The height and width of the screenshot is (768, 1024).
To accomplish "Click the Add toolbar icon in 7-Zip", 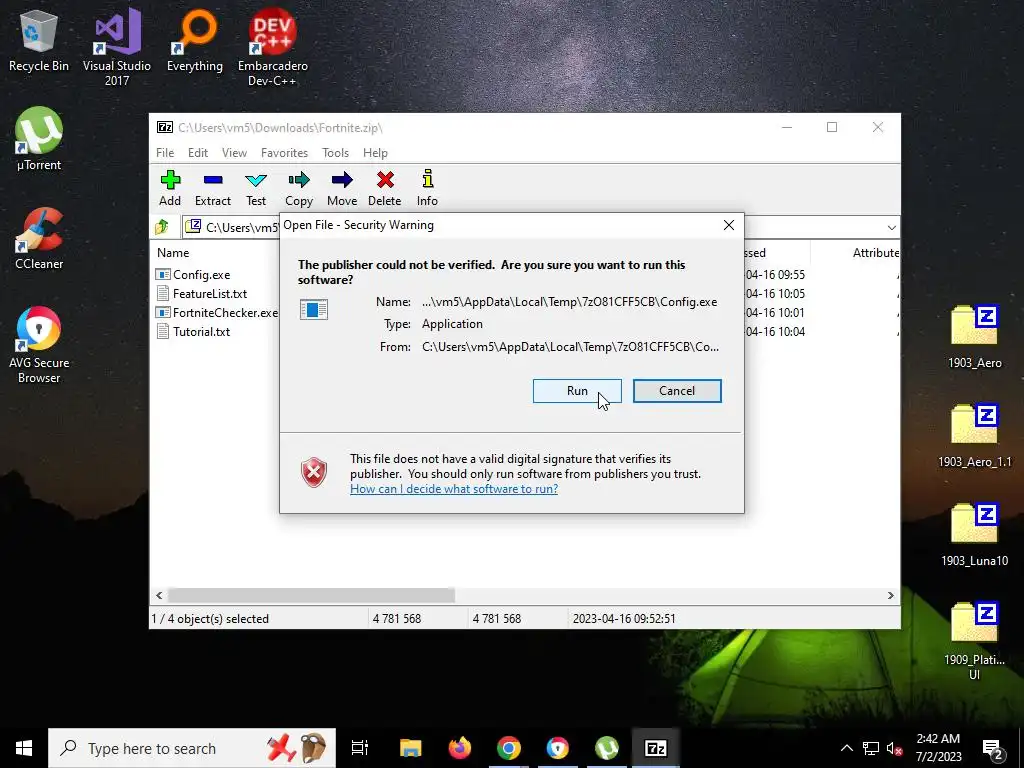I will point(170,188).
